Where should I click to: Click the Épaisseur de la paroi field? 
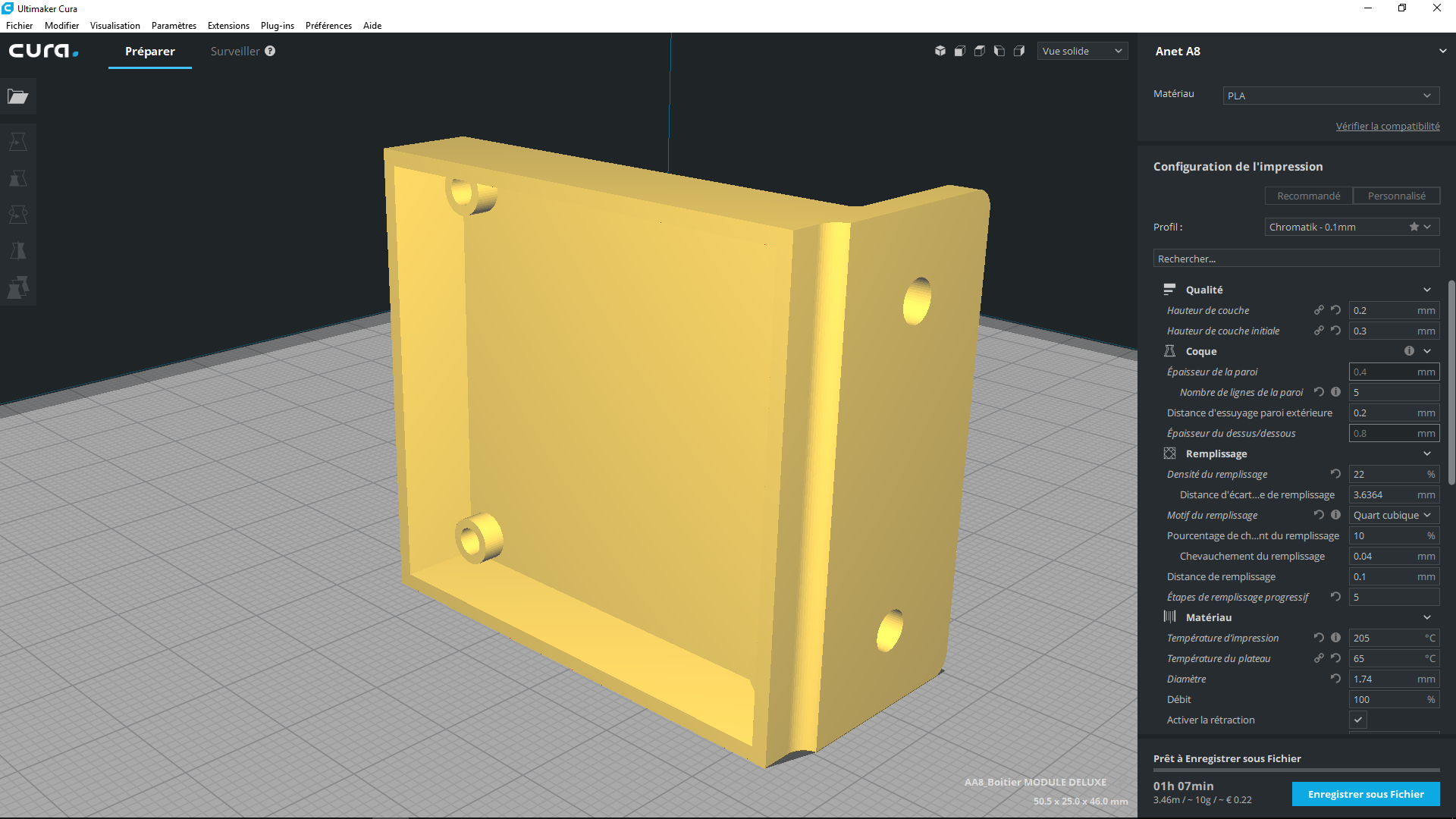click(x=1394, y=372)
